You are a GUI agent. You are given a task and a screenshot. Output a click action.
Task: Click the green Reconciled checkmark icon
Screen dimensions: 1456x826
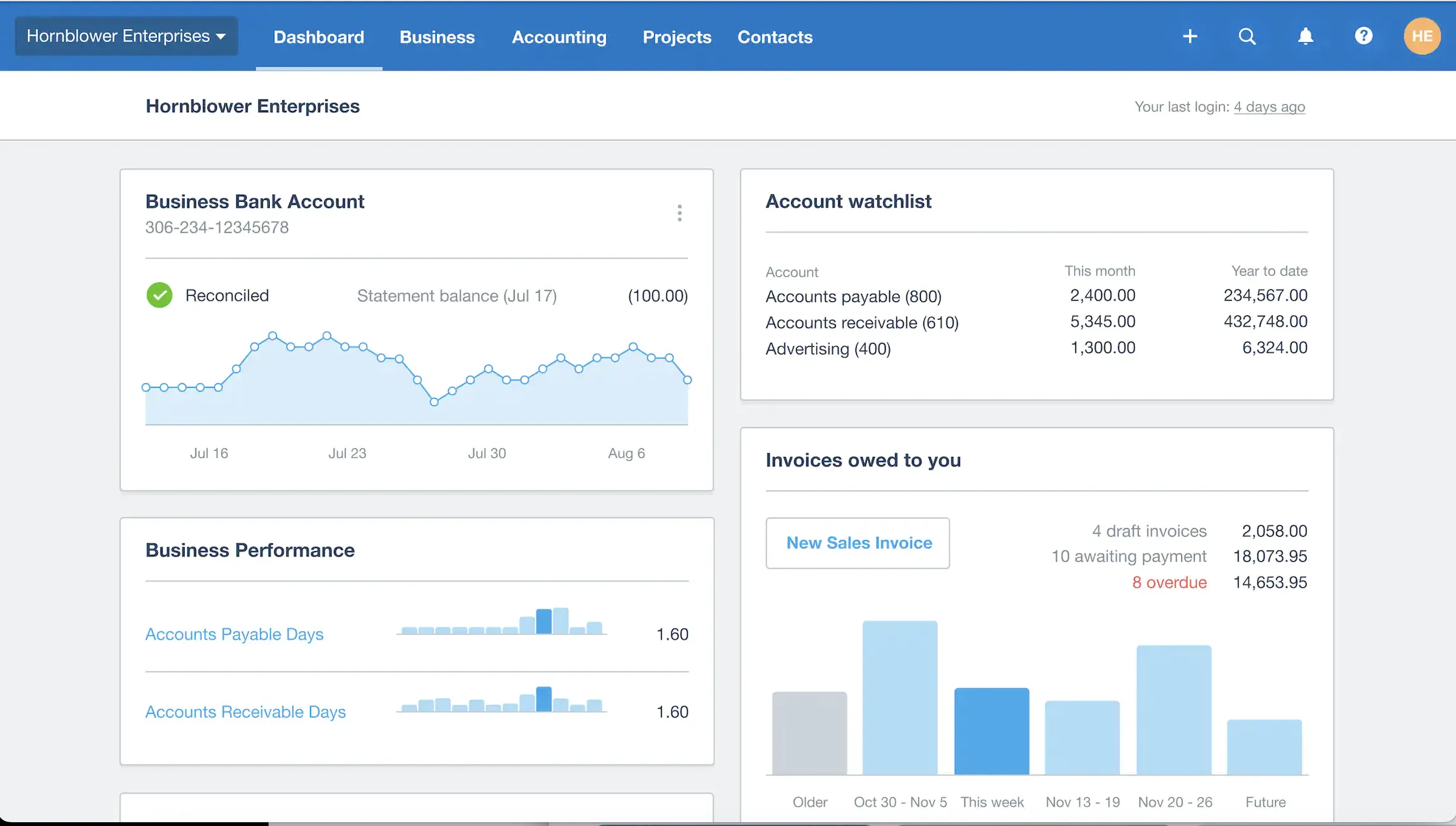pos(159,295)
